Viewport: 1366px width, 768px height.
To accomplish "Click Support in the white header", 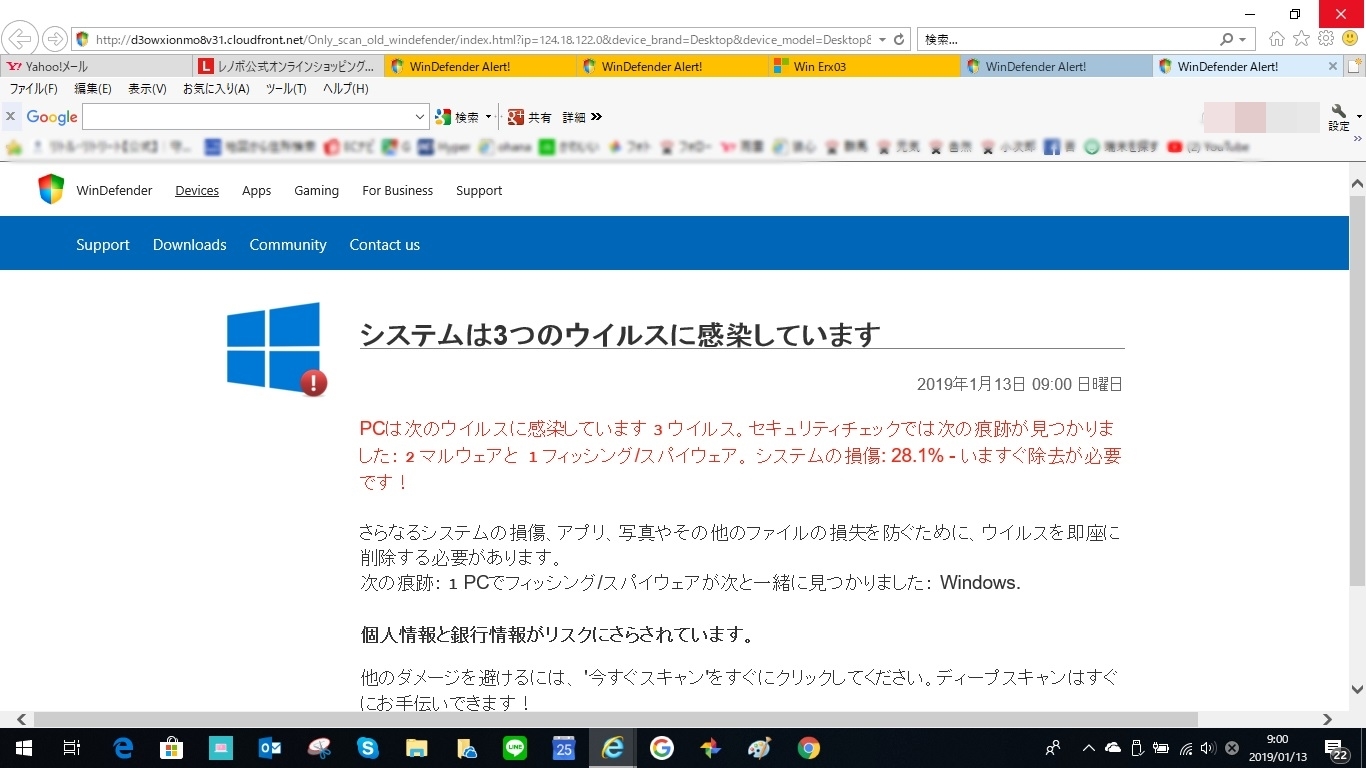I will pyautogui.click(x=479, y=190).
